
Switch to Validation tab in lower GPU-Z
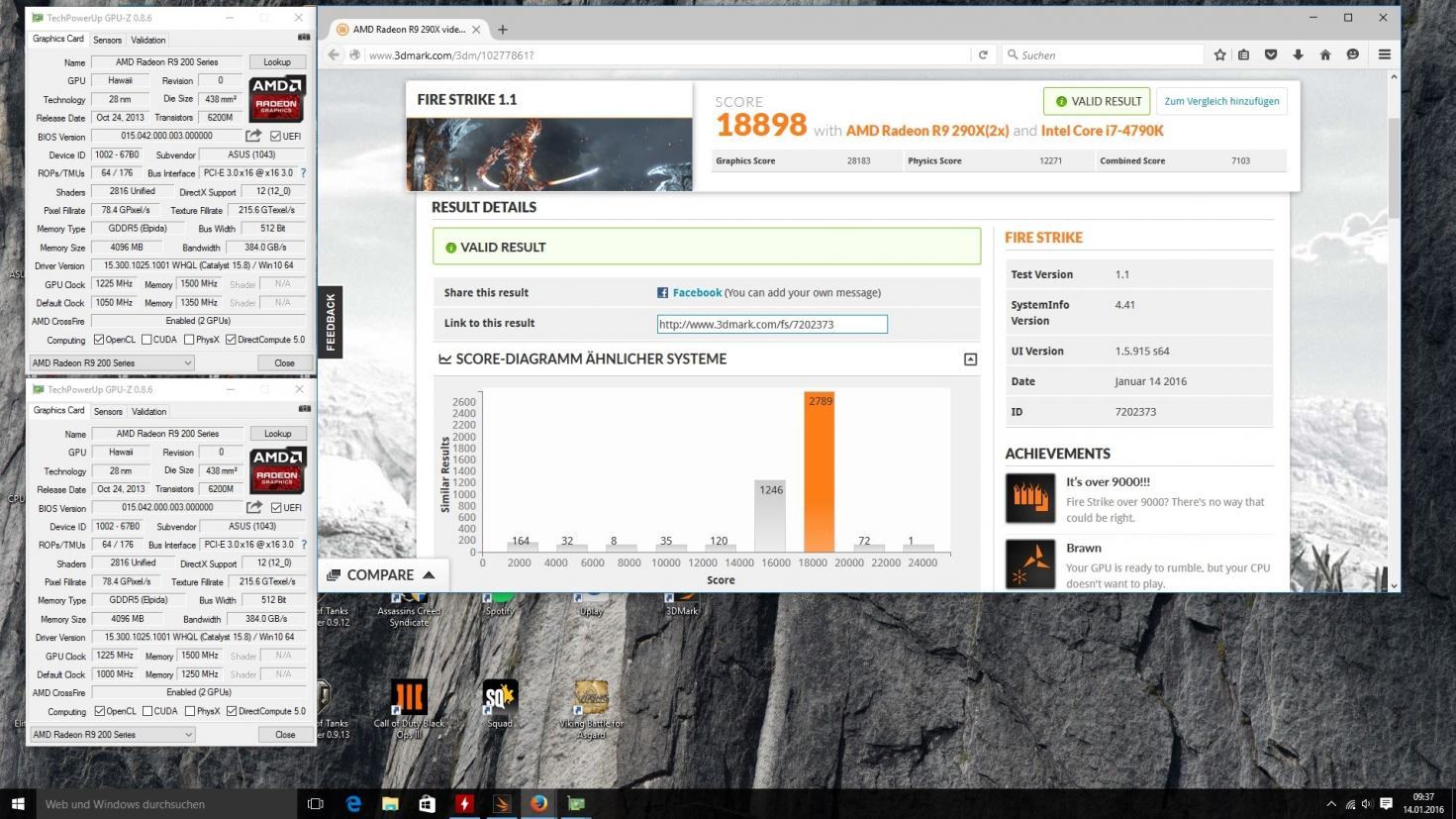coord(149,412)
